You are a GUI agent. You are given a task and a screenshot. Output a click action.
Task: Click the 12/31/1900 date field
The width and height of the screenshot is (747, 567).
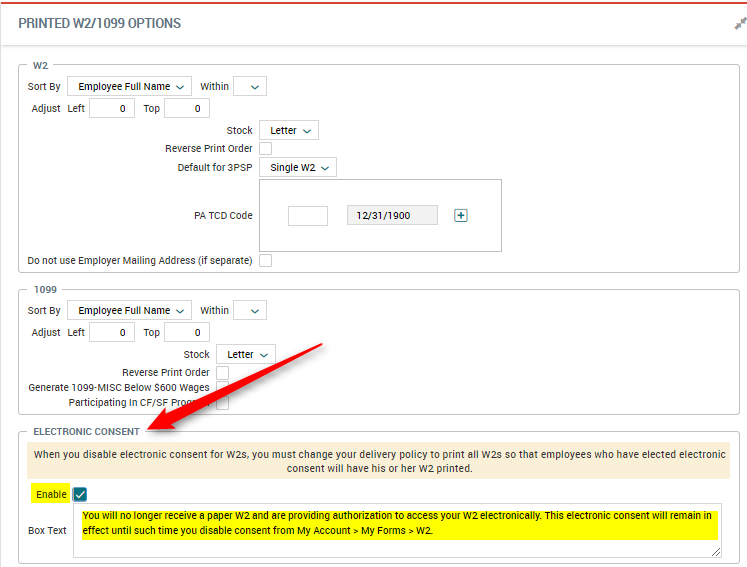pyautogui.click(x=392, y=215)
